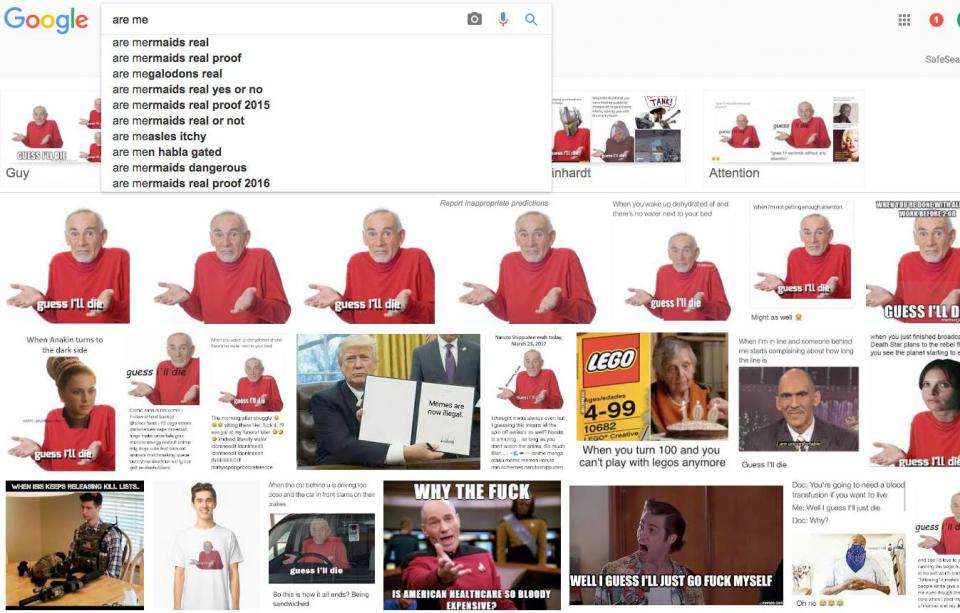Open the LEGO 4-99 meme image
Viewport: 960px width, 613px height.
point(652,402)
